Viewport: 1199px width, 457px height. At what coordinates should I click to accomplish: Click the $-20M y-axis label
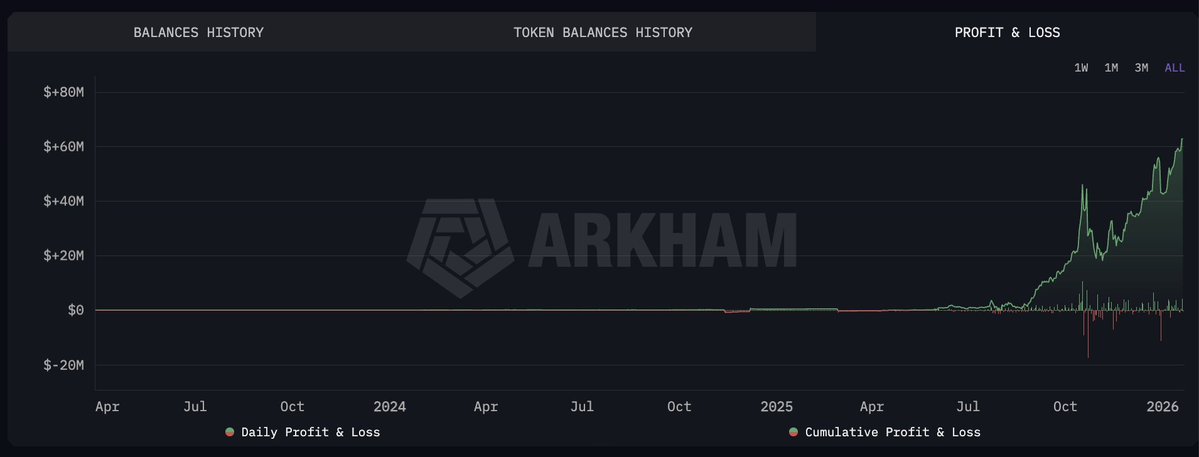(62, 365)
